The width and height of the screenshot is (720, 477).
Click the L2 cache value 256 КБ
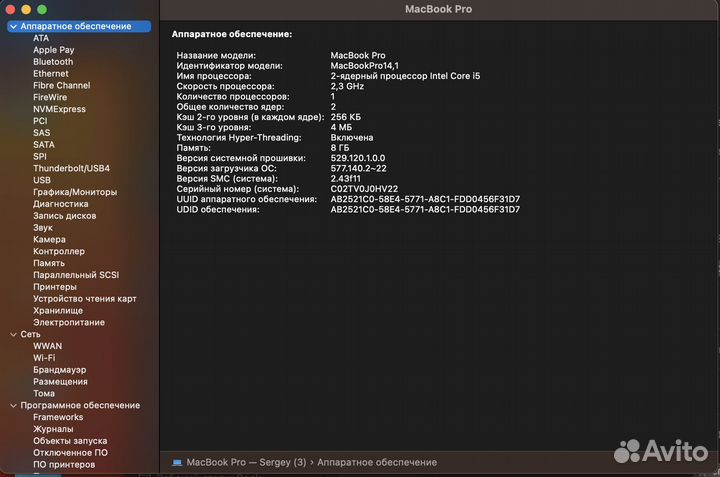345,117
